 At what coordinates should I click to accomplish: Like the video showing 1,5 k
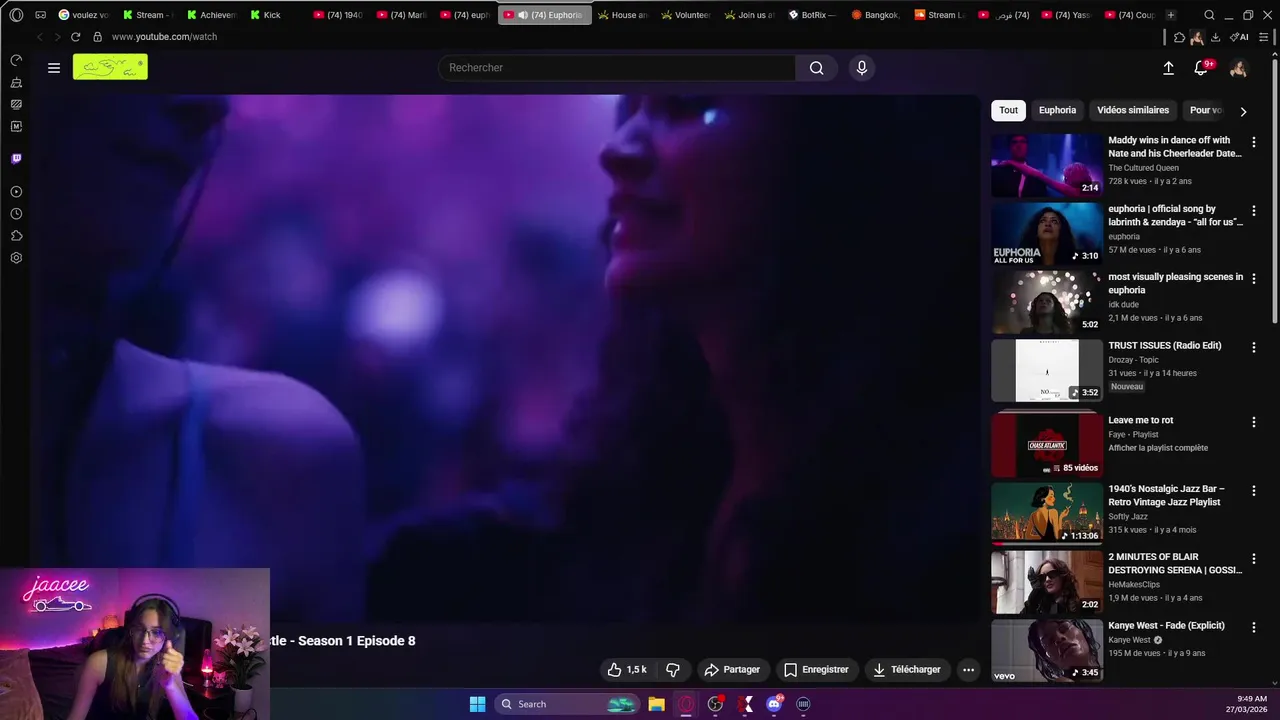(x=627, y=670)
